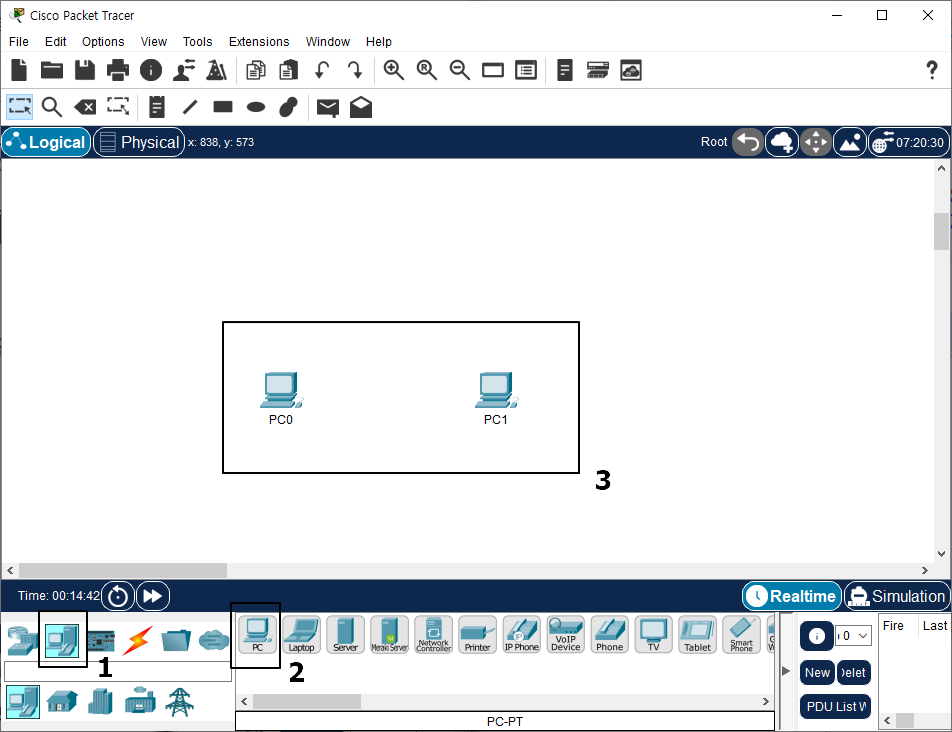Click the Copy icon in toolbar

tap(256, 70)
